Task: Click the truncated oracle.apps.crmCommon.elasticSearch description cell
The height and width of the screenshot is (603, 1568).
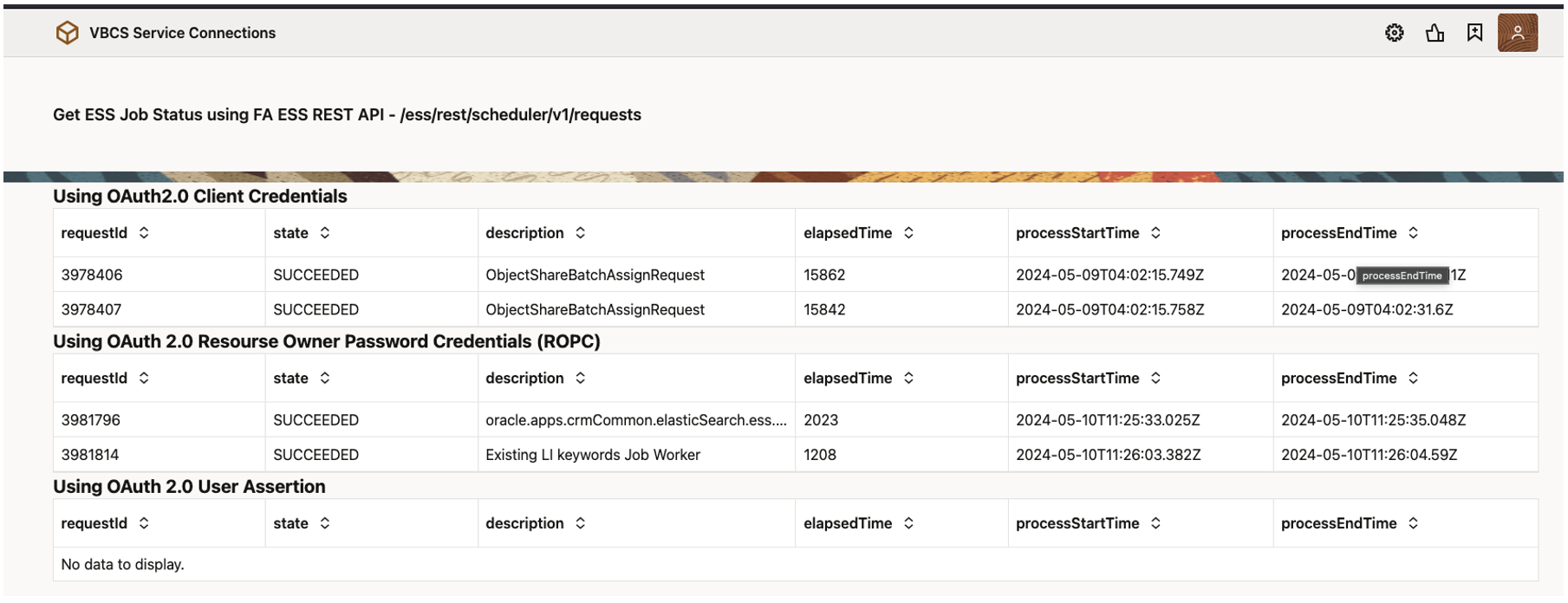Action: coord(635,420)
